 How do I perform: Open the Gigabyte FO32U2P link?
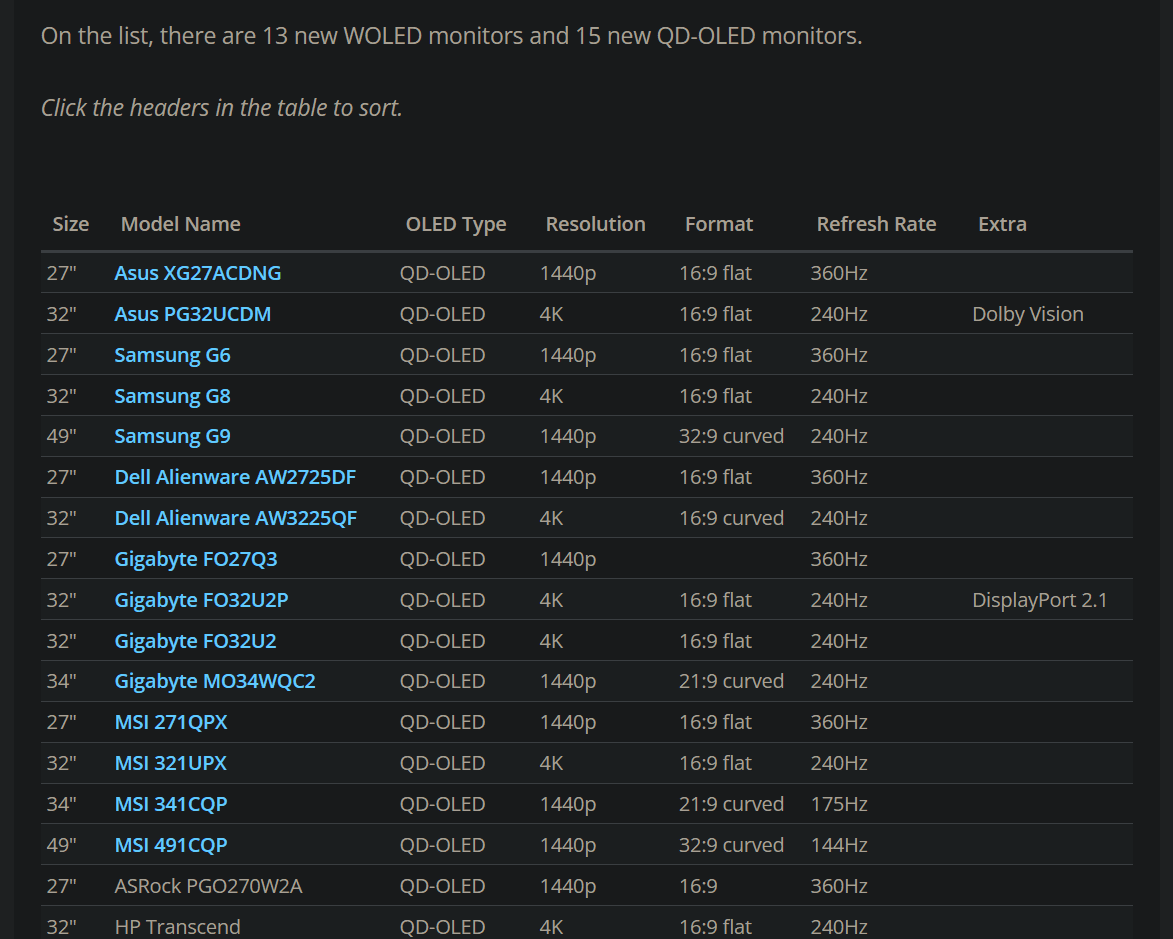coord(201,600)
